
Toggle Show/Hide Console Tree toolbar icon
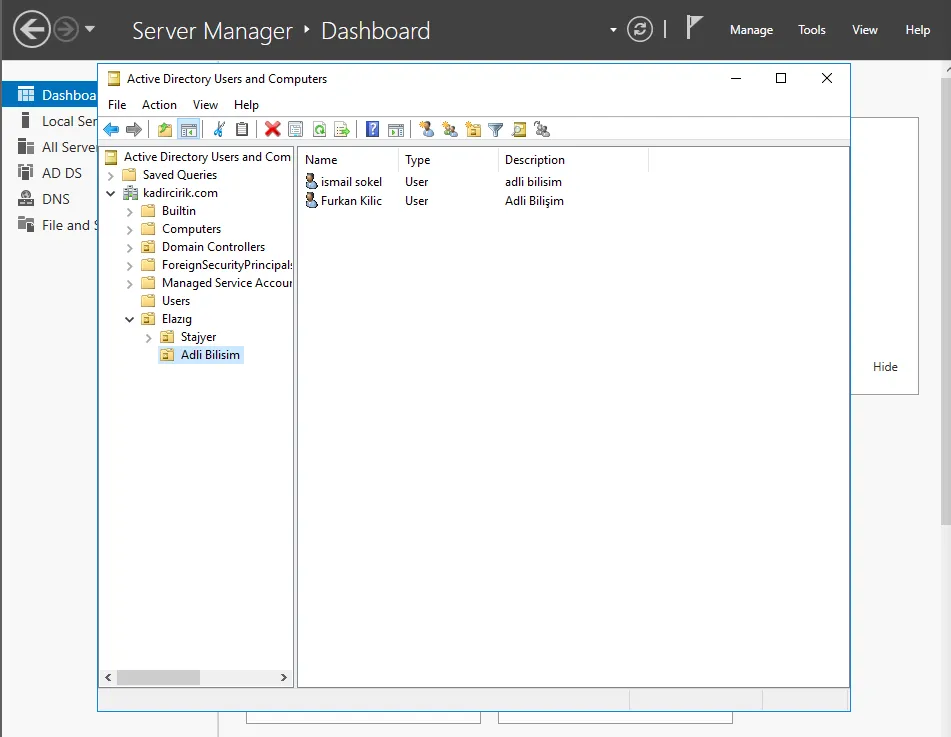[189, 129]
